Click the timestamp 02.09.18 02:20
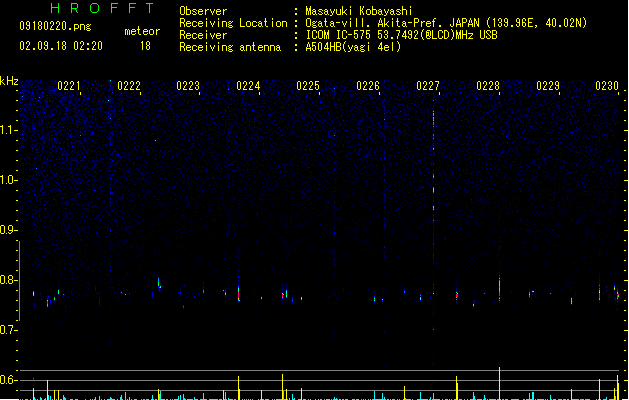Screen dimensions: 629x400 (61, 46)
